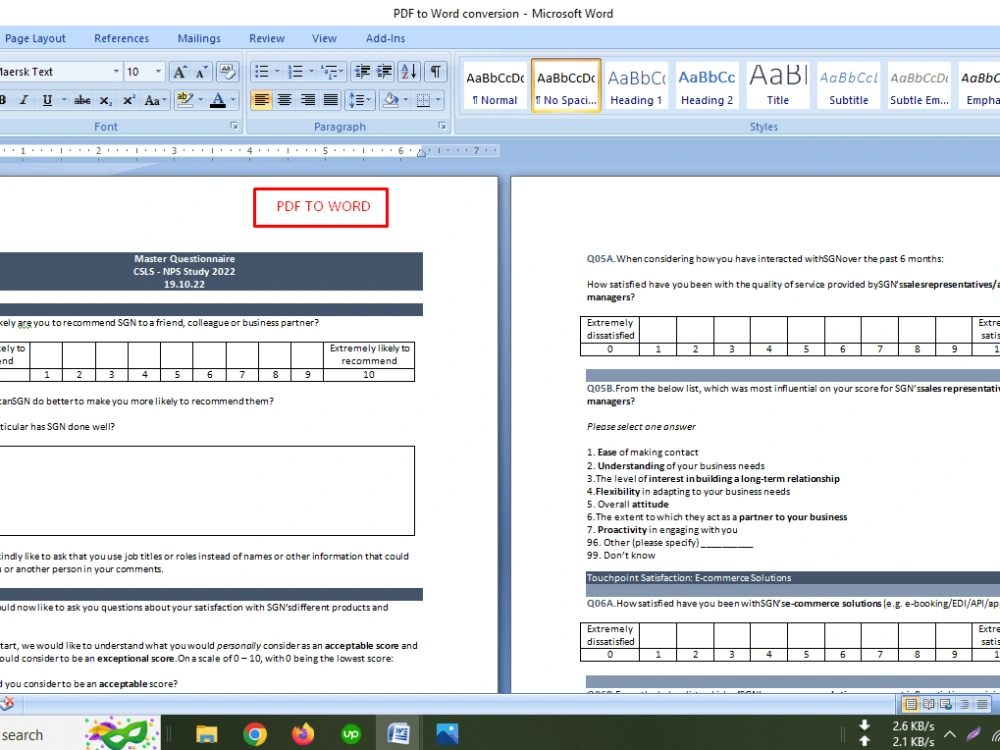
Task: Open the References tab
Action: pos(121,38)
